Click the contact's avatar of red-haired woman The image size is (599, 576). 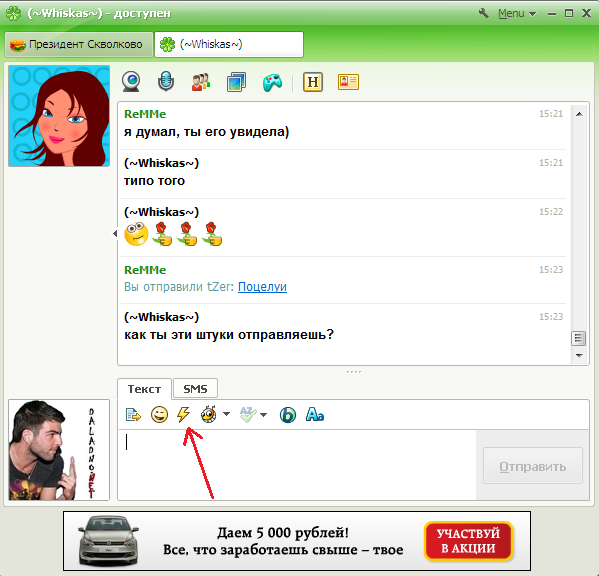[59, 116]
